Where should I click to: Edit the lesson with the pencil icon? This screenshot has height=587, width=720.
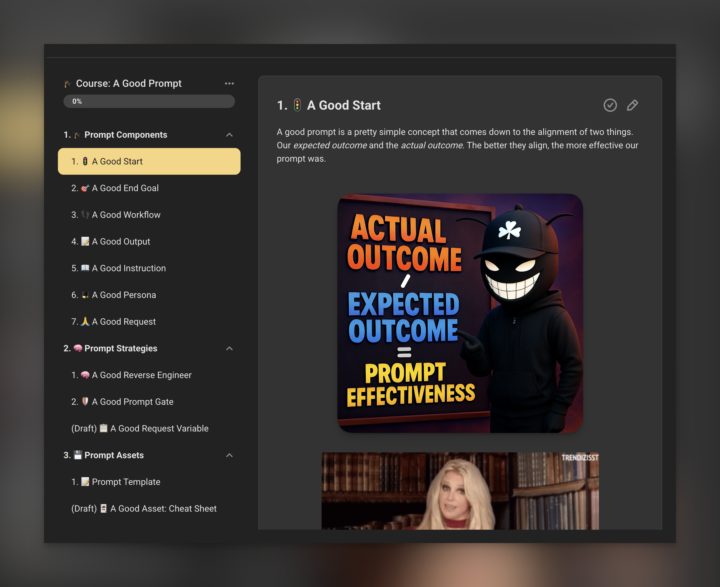pos(632,105)
